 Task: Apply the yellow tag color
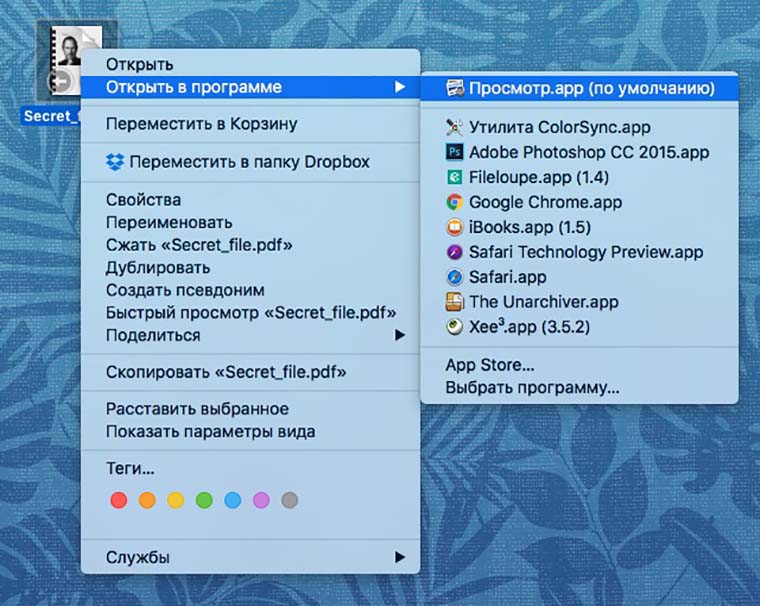coord(175,500)
